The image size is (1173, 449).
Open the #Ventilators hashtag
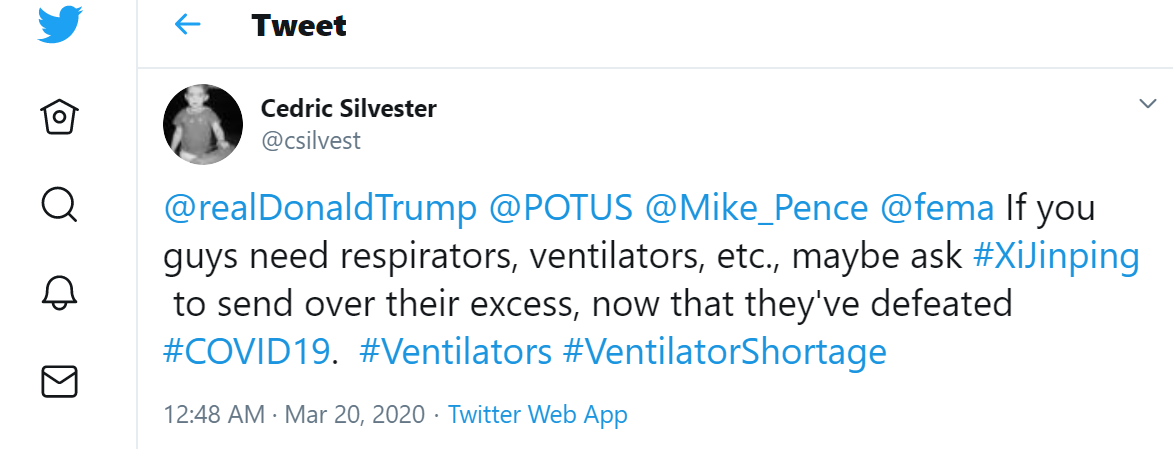[455, 352]
